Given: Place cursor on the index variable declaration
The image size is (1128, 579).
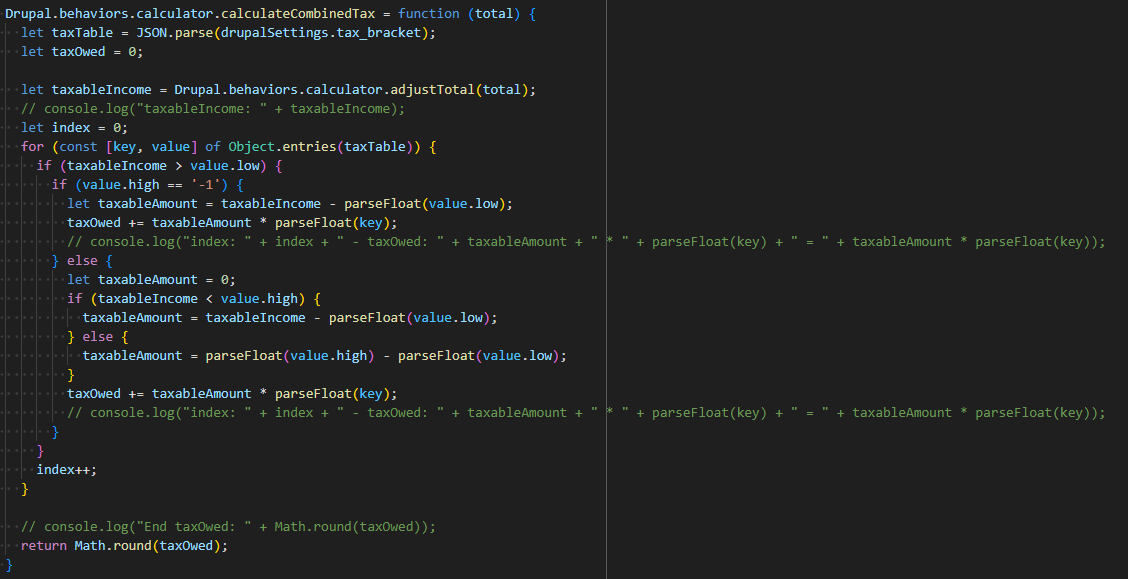Looking at the screenshot, I should [71, 127].
